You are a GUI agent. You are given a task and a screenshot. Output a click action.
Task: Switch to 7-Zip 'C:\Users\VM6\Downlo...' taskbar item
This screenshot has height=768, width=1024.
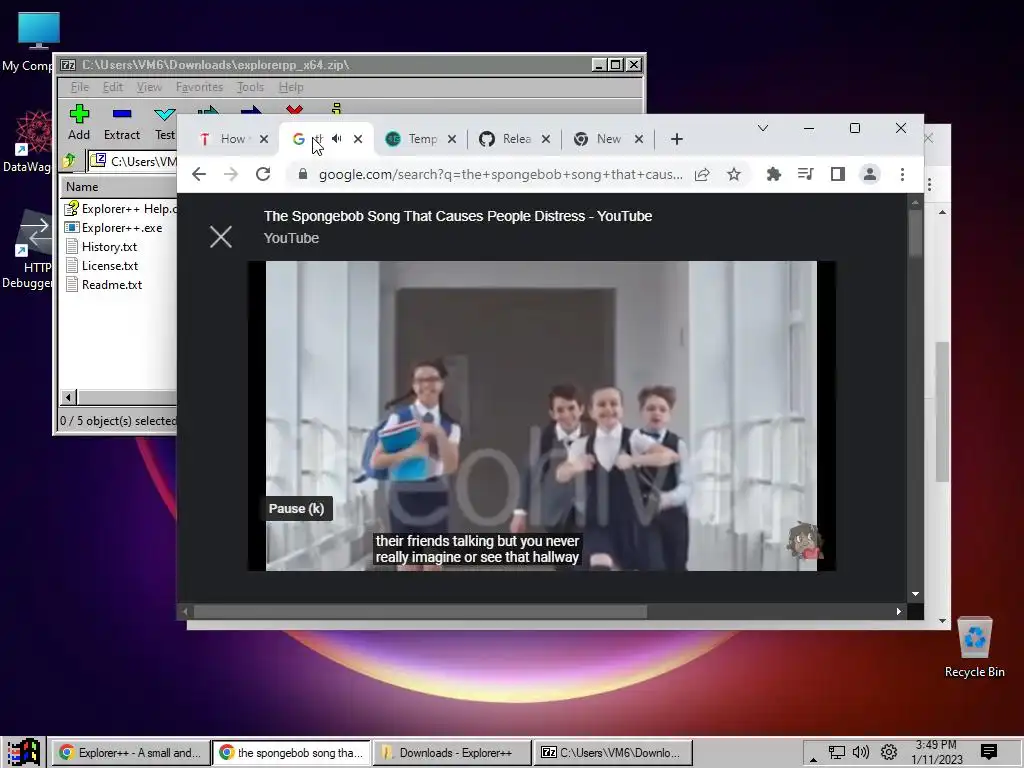pos(613,752)
